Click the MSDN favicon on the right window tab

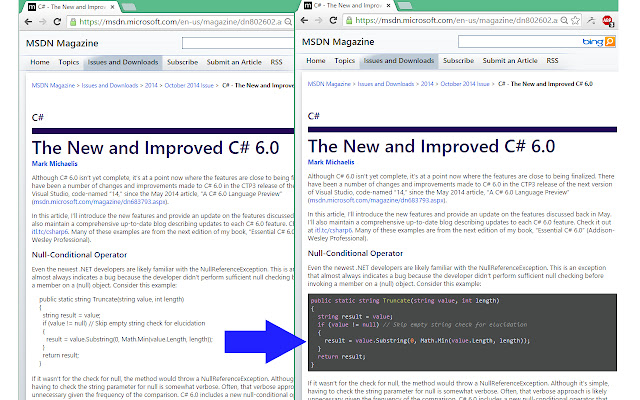click(x=308, y=5)
